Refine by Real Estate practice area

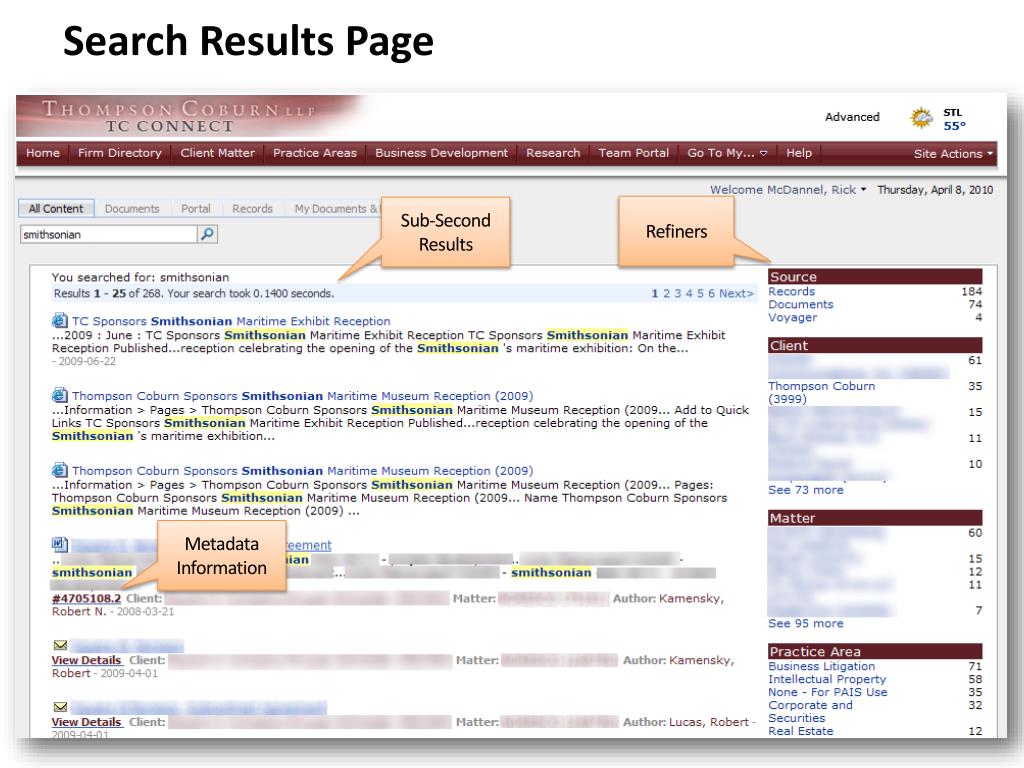coord(801,731)
